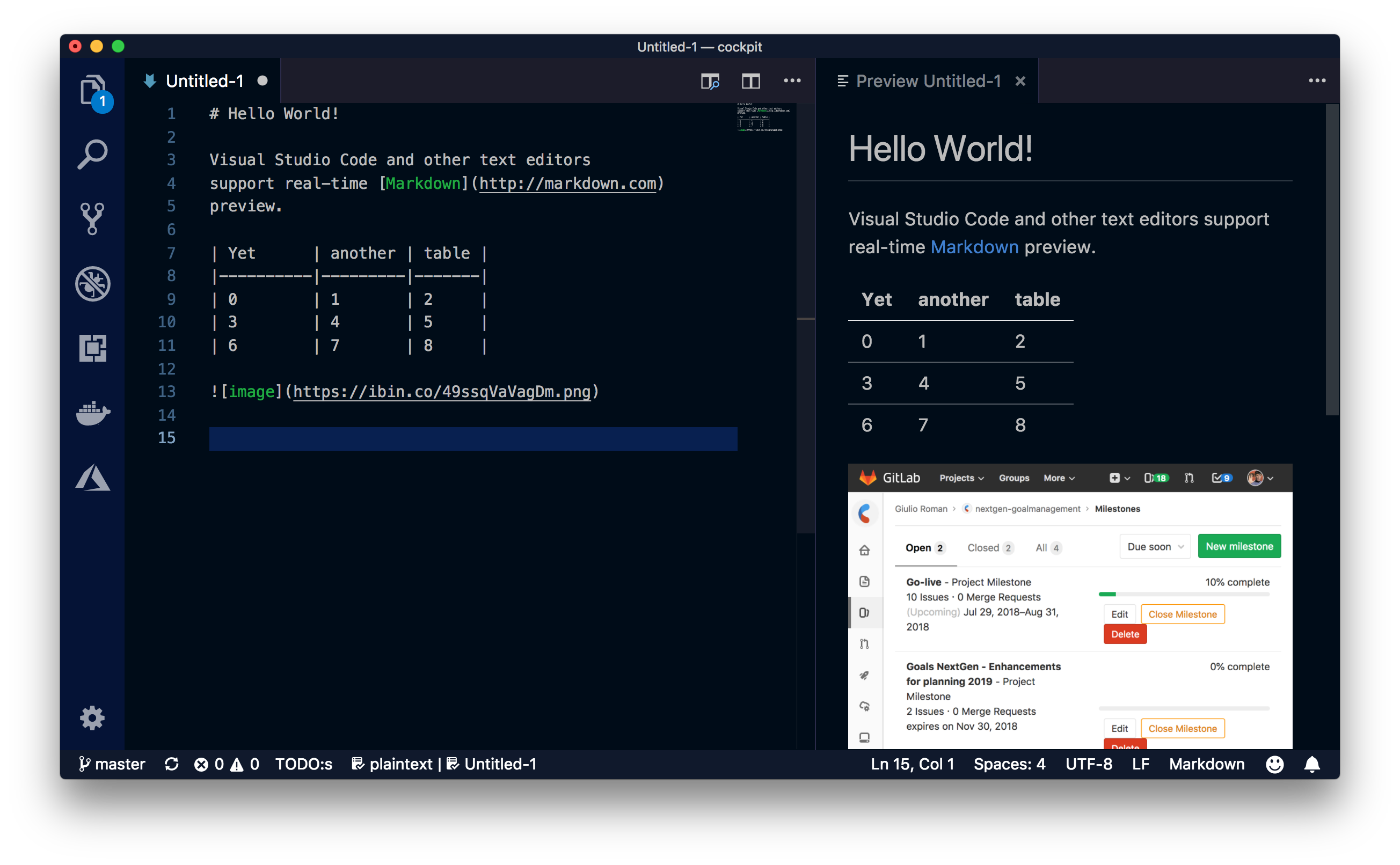Click the GitLab logo in preview image
This screenshot has height=865, width=1400.
click(x=867, y=477)
